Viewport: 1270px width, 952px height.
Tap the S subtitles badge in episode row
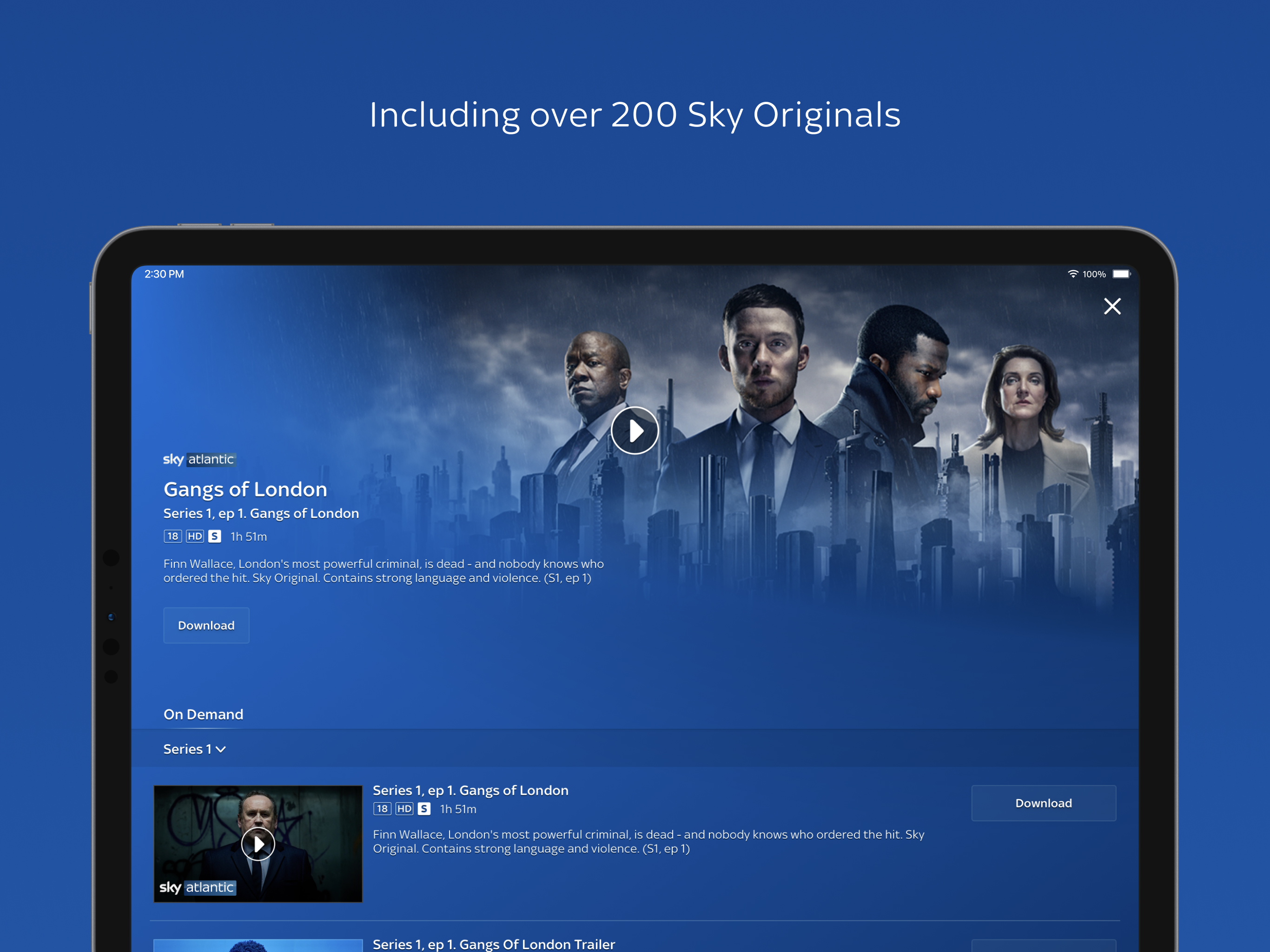click(x=424, y=809)
